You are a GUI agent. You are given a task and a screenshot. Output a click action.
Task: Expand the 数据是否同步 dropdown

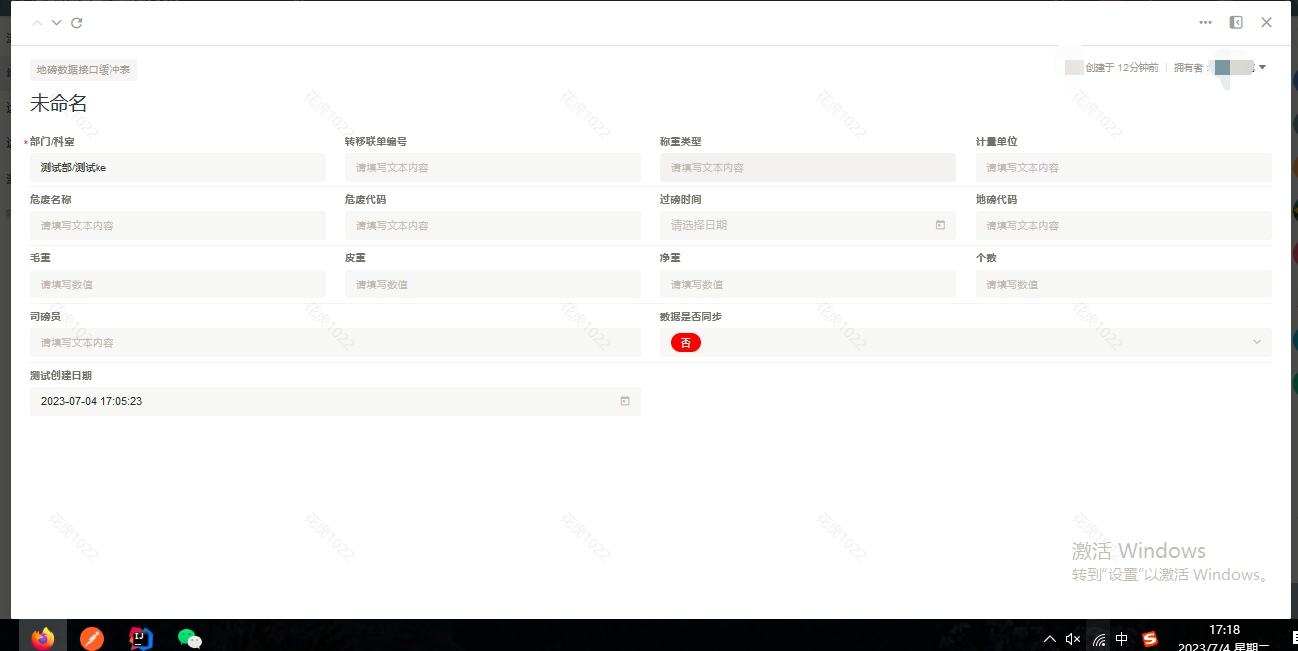click(x=1256, y=342)
